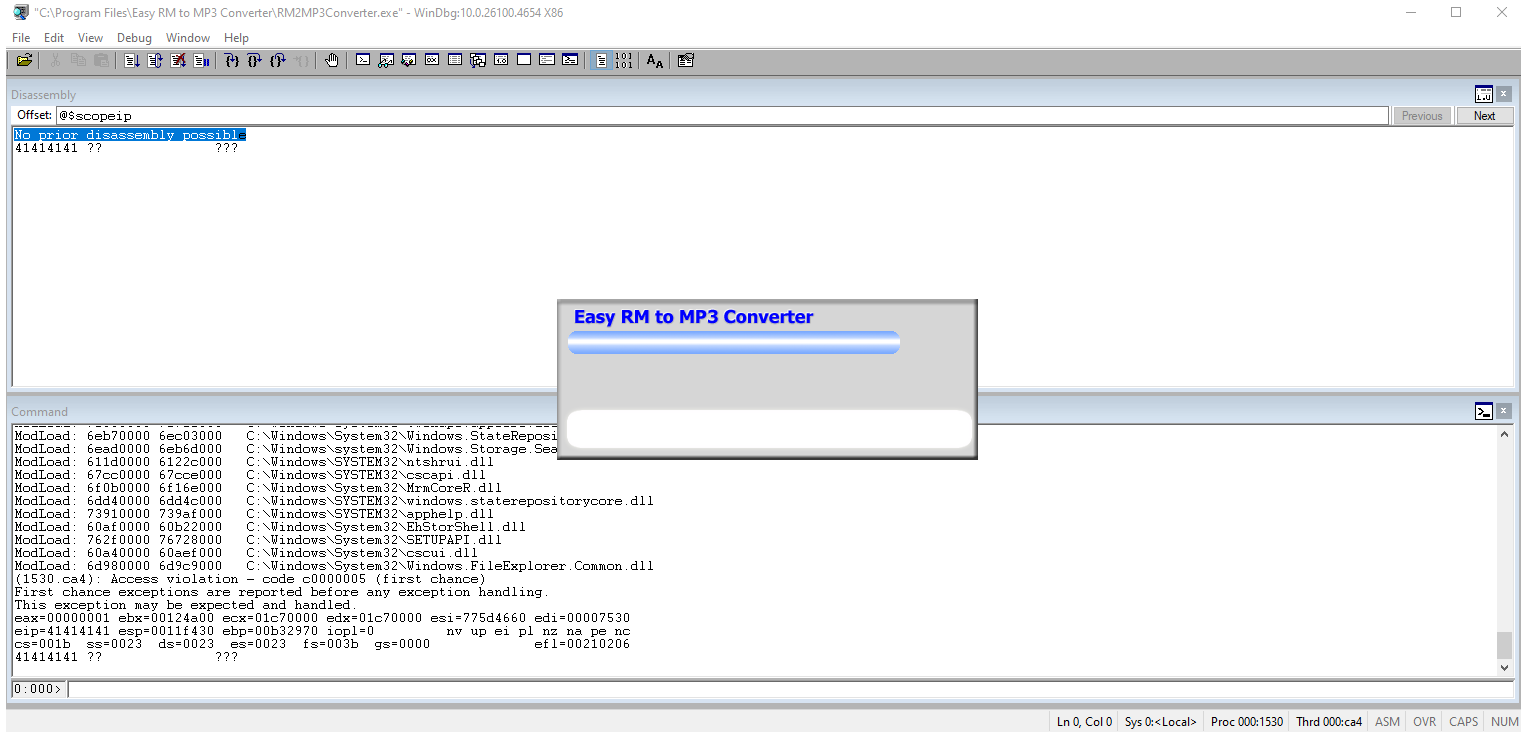Click the Command window scroll-up arrow
The image size is (1521, 732).
click(1504, 435)
